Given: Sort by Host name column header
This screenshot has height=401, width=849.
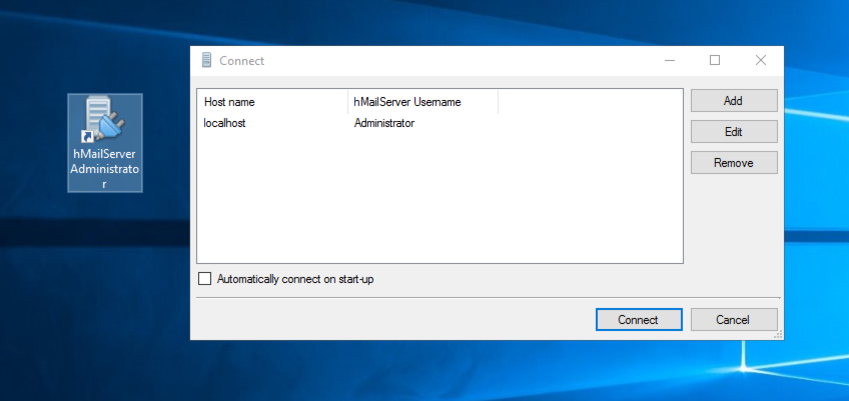Looking at the screenshot, I should point(273,102).
